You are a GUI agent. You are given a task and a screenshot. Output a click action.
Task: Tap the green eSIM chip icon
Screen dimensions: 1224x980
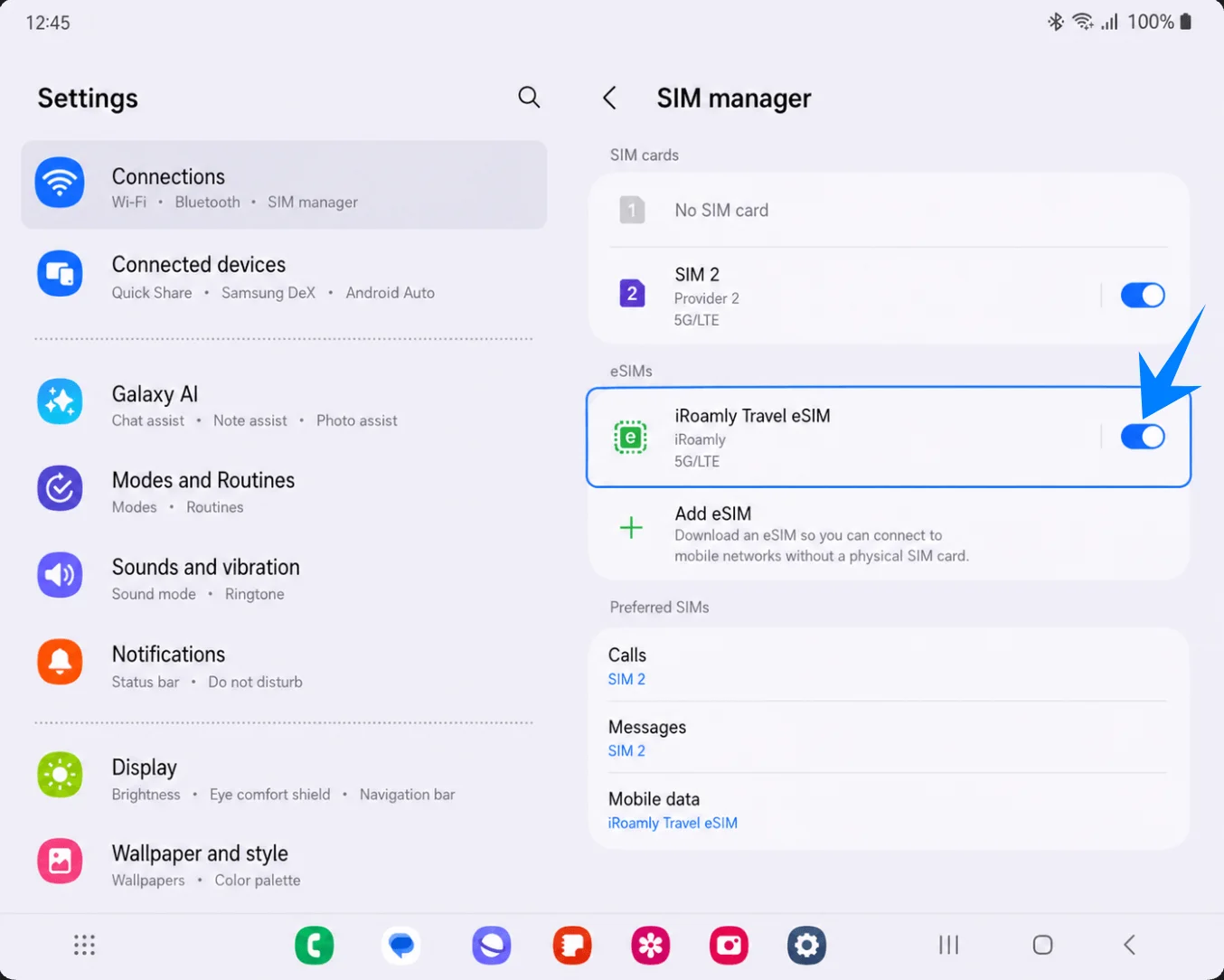pos(631,438)
